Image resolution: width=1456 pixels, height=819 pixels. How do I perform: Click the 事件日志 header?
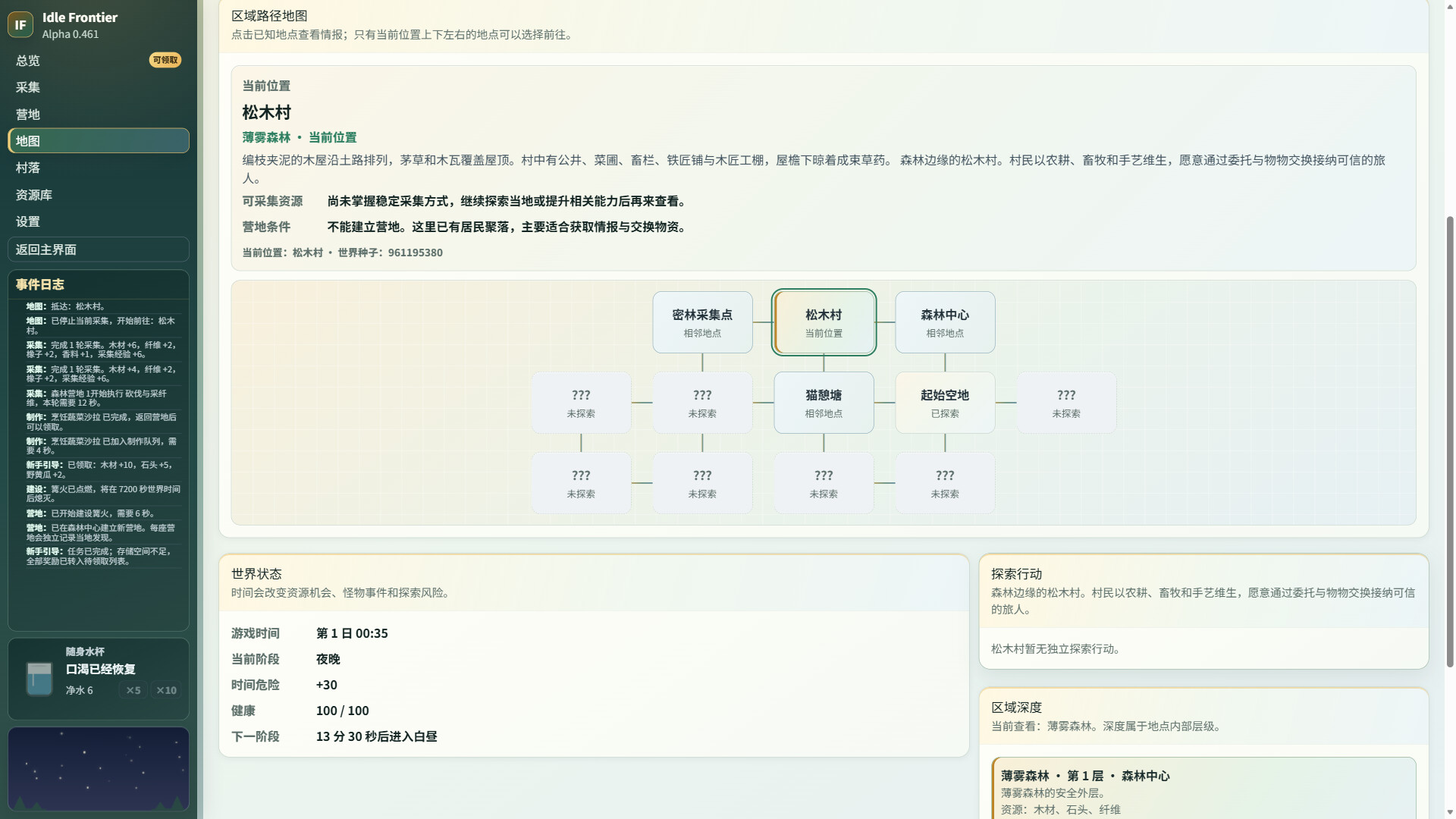40,284
